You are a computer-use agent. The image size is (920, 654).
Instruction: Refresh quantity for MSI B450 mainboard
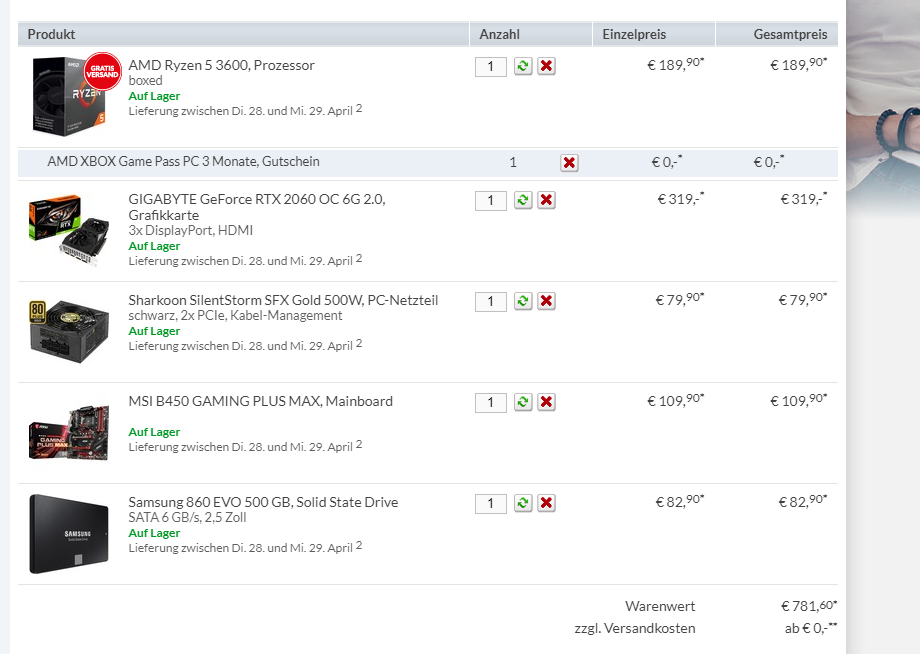[523, 402]
